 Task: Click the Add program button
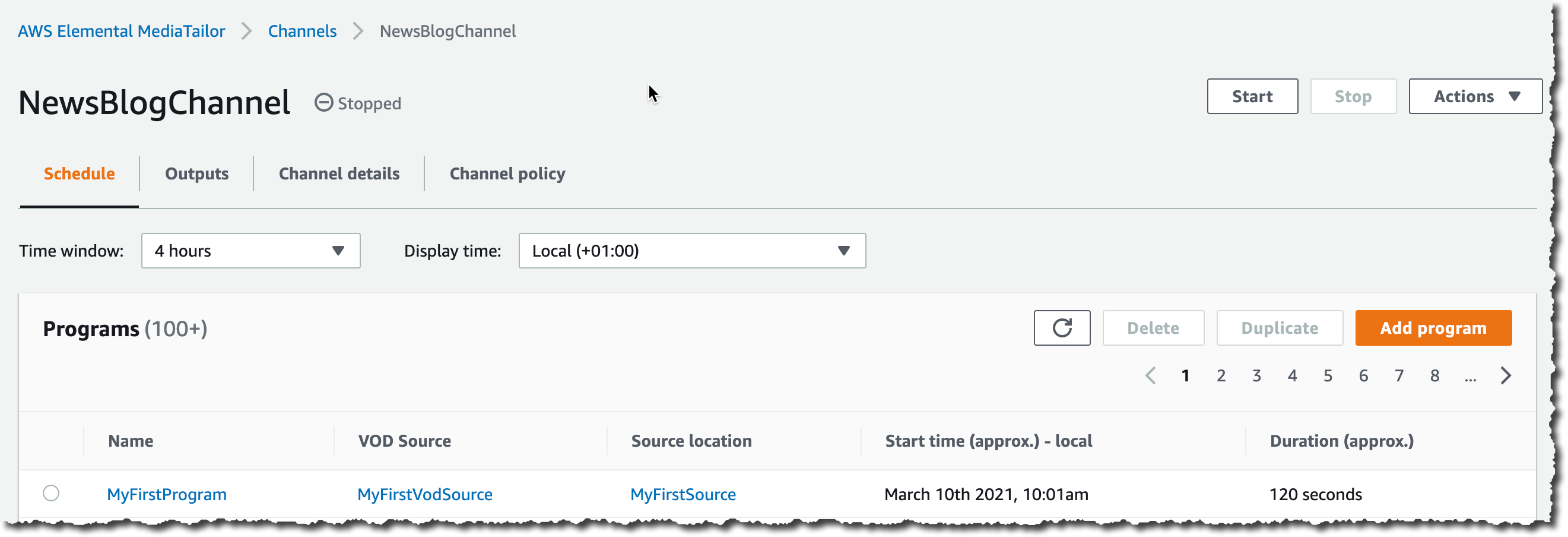click(1433, 328)
